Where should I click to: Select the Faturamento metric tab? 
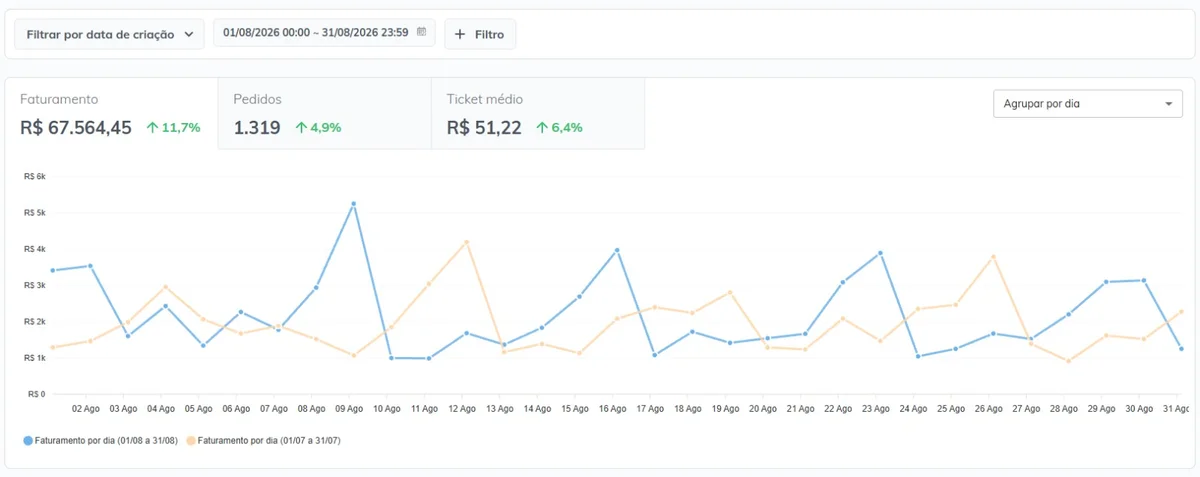click(111, 114)
